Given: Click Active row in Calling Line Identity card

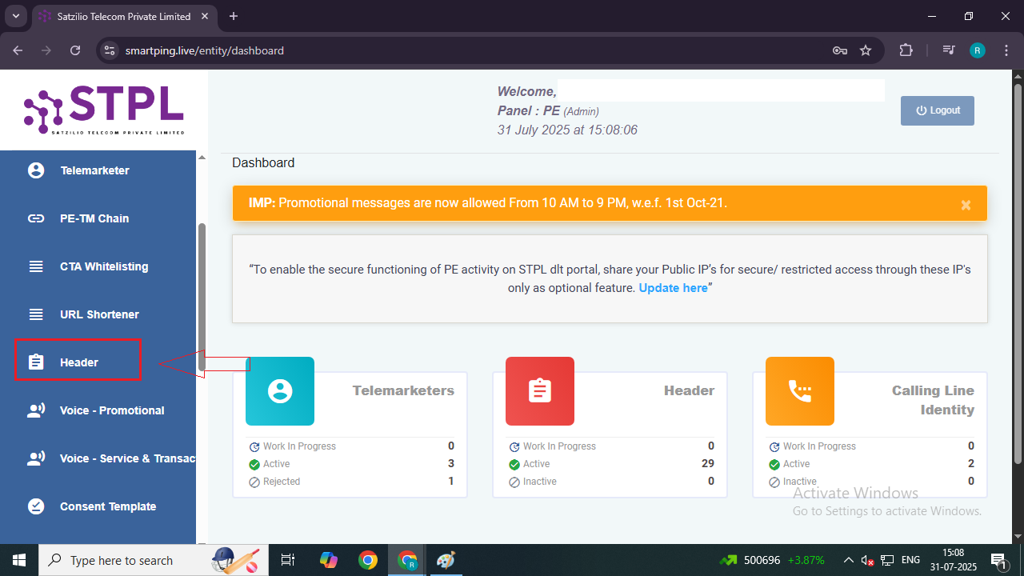Looking at the screenshot, I should pos(871,464).
